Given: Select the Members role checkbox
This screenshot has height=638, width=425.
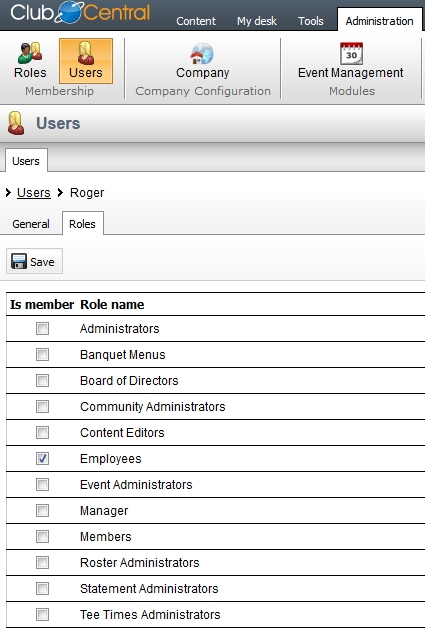Looking at the screenshot, I should click(42, 537).
